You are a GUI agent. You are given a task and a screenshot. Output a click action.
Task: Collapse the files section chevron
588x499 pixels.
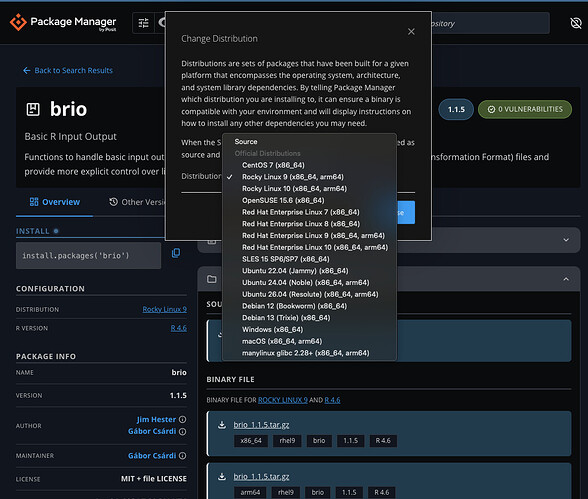[566, 279]
